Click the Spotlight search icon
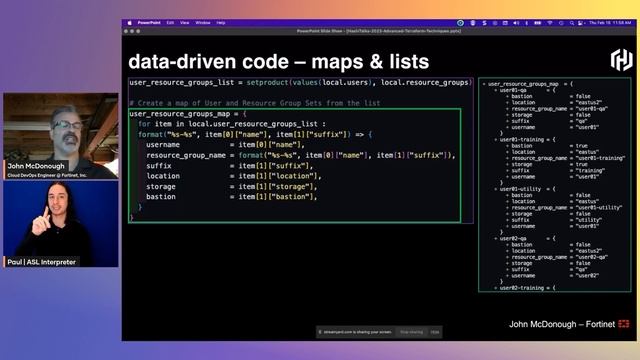The height and width of the screenshot is (360, 640). (571, 23)
